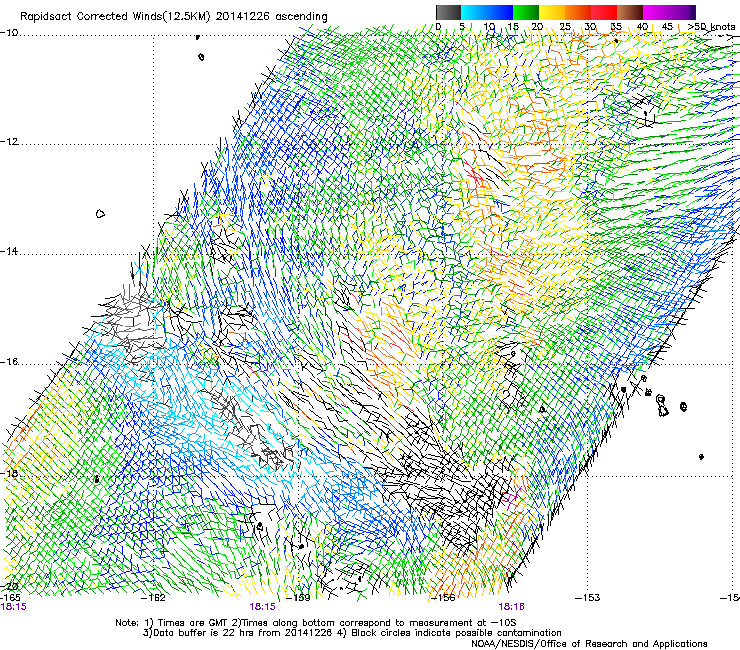Select the magenta 40-45 knots color segment

click(656, 12)
